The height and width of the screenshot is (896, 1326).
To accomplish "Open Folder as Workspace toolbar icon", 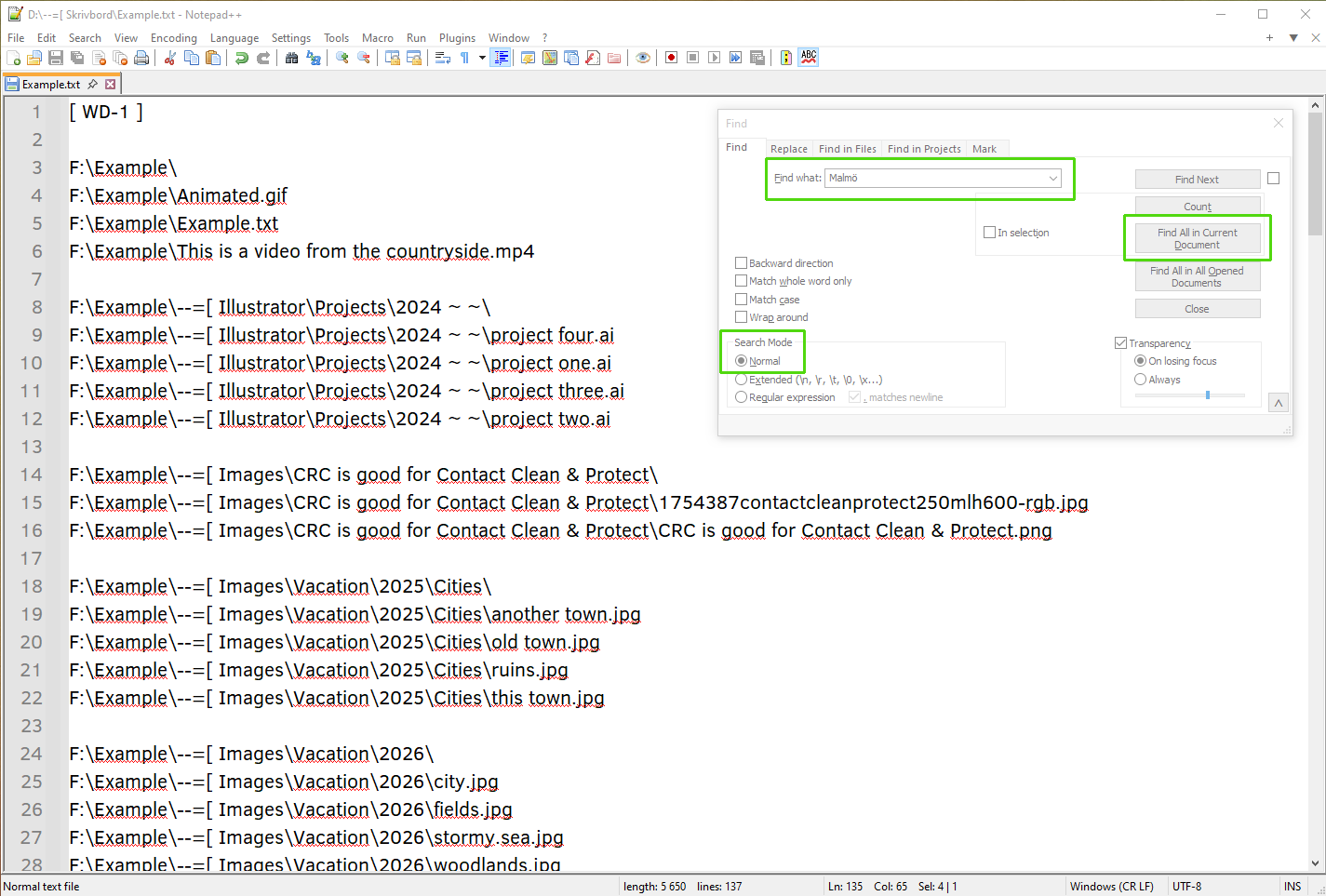I will click(614, 58).
